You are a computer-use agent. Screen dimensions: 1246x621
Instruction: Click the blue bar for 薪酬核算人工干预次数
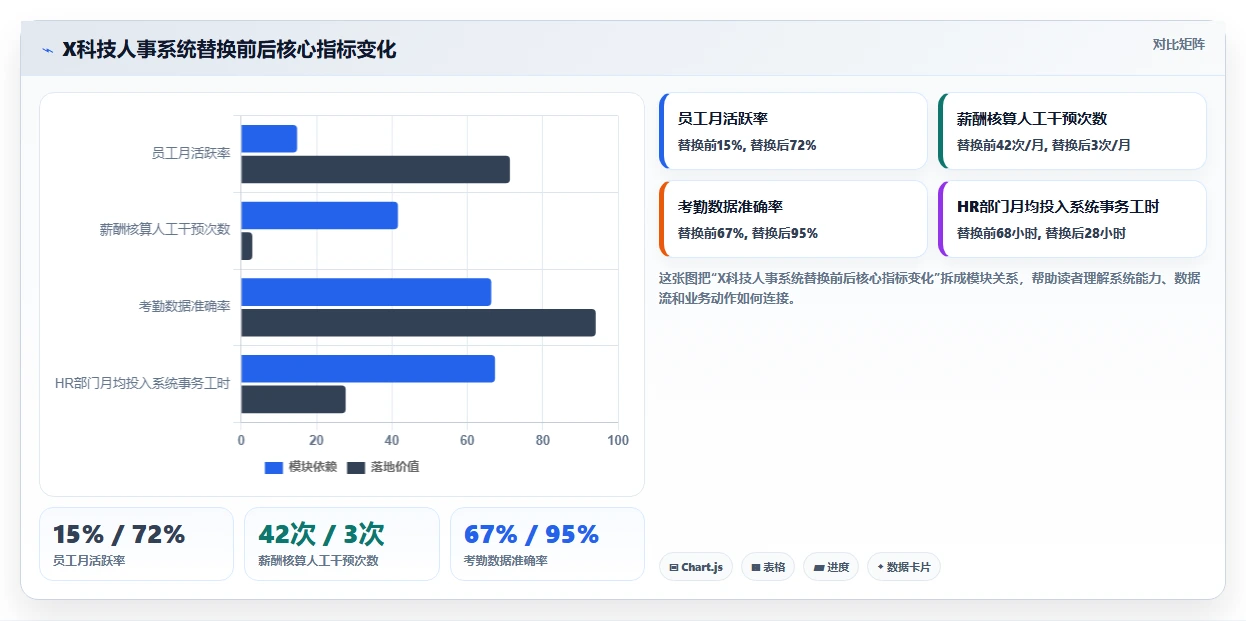coord(319,216)
